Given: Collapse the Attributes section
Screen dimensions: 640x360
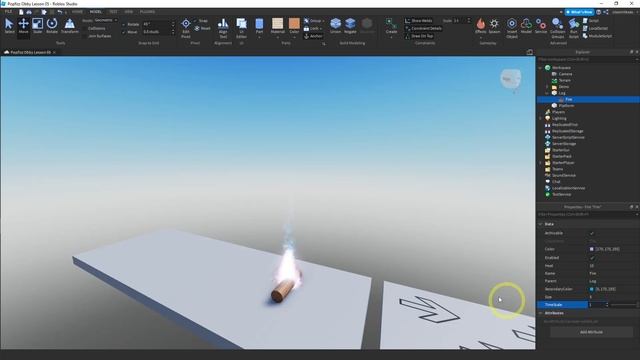Looking at the screenshot, I should [x=540, y=313].
